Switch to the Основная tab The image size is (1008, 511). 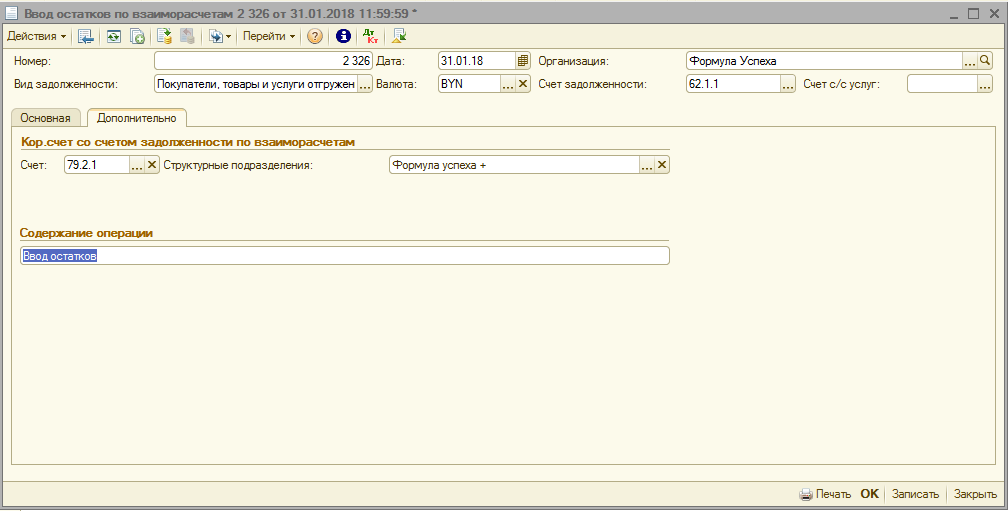click(x=46, y=118)
